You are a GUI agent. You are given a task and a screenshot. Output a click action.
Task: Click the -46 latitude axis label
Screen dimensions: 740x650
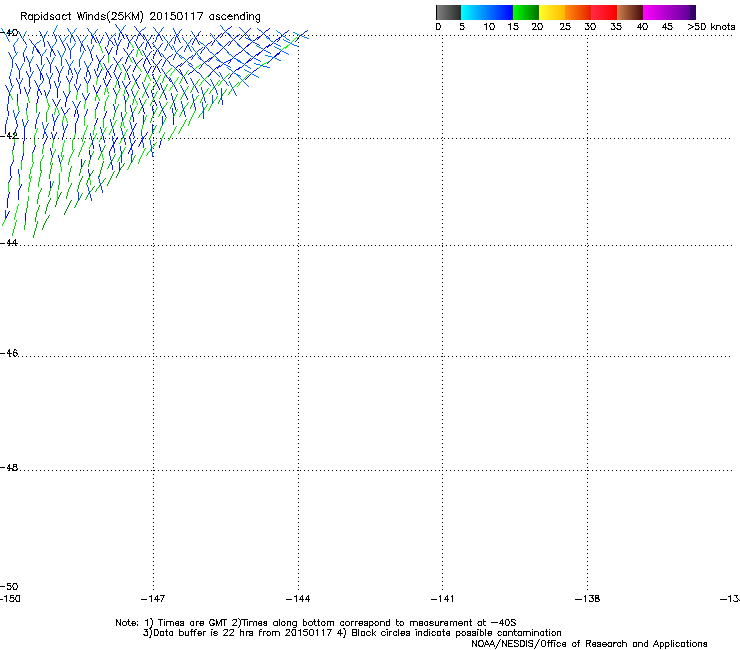9,353
